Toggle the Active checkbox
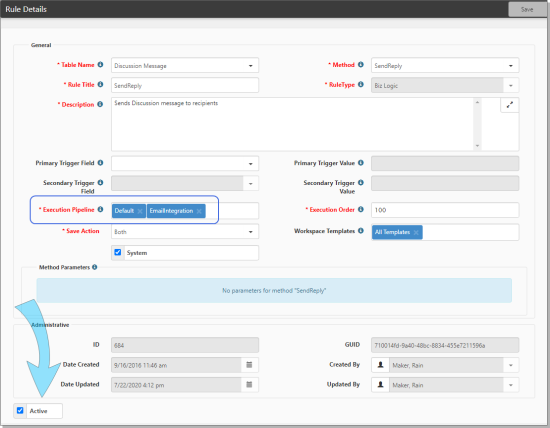The image size is (550, 428). 20,410
